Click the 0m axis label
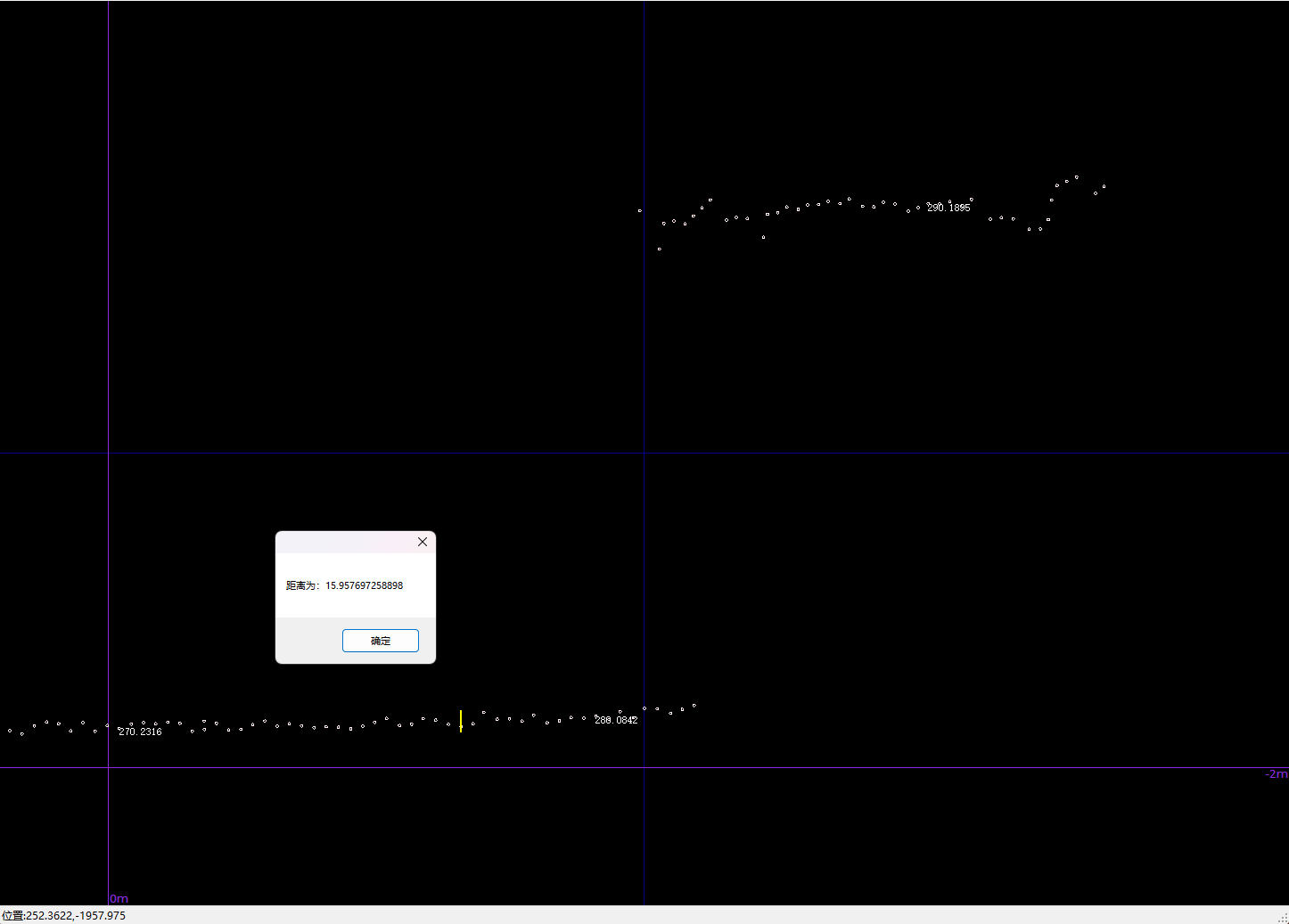Image resolution: width=1289 pixels, height=924 pixels. (x=119, y=898)
